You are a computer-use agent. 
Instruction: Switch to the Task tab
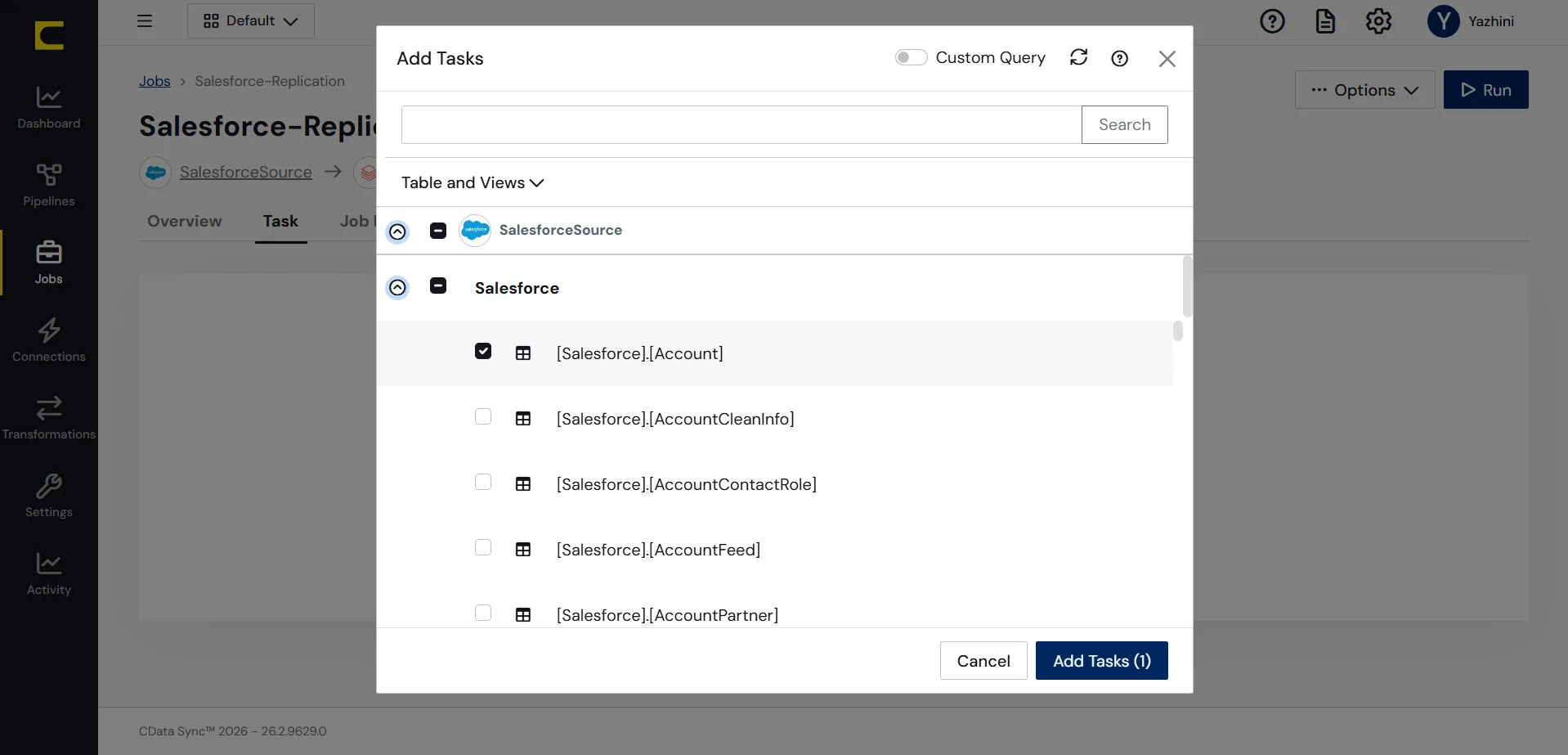pos(280,221)
